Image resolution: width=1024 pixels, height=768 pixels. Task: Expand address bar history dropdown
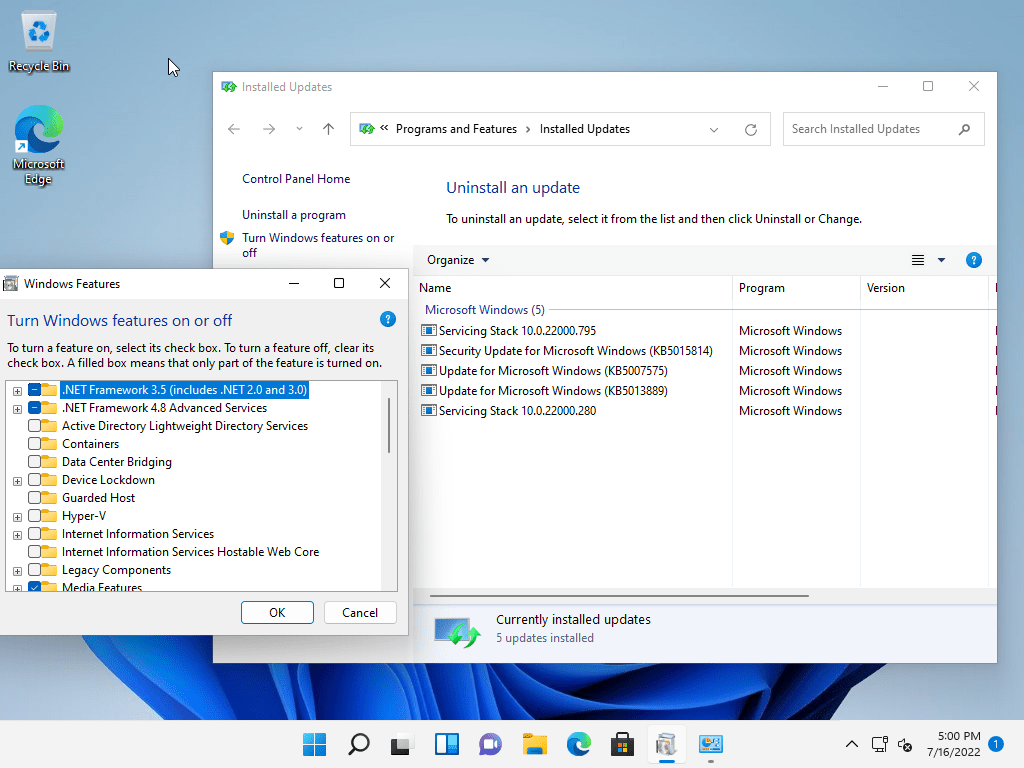coord(714,129)
